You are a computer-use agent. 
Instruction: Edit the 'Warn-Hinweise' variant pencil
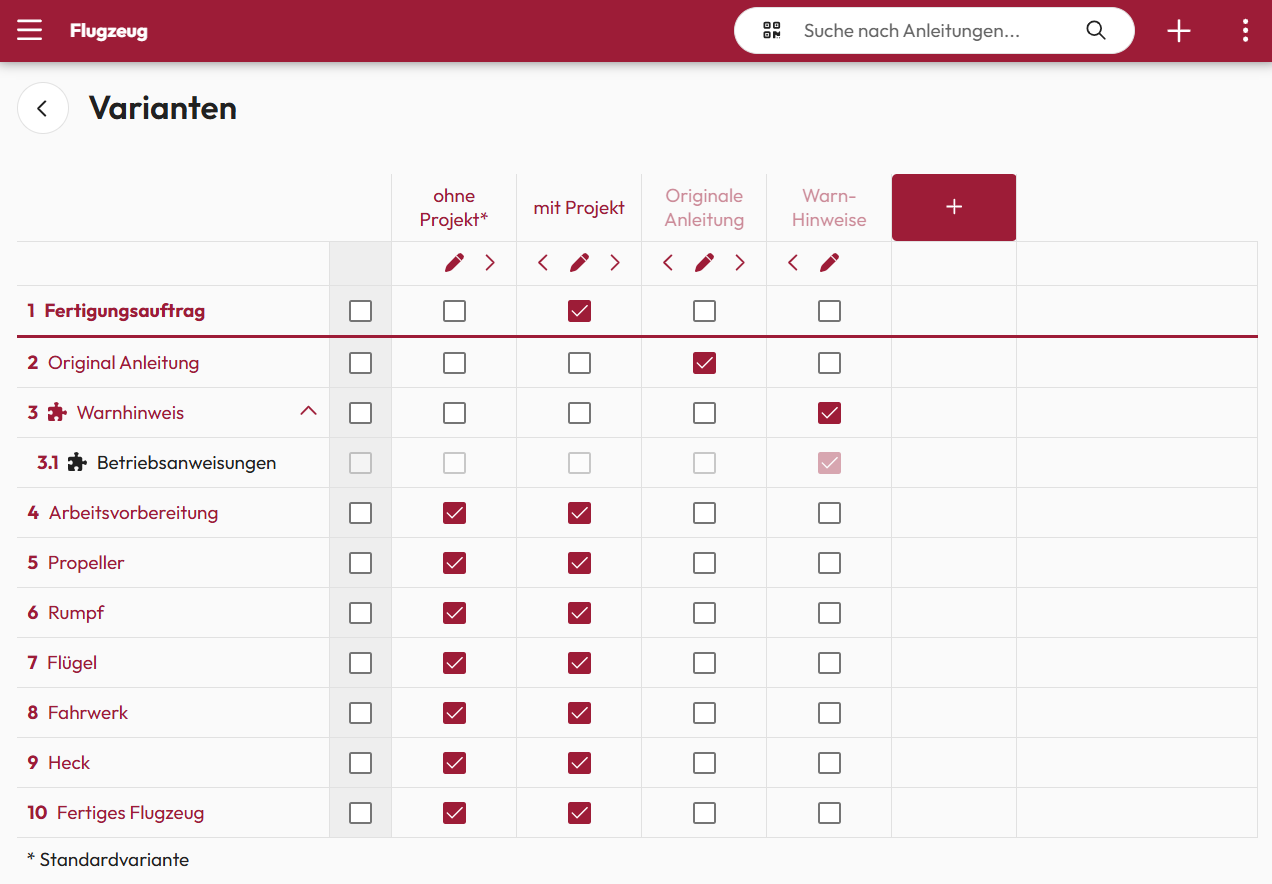829,263
